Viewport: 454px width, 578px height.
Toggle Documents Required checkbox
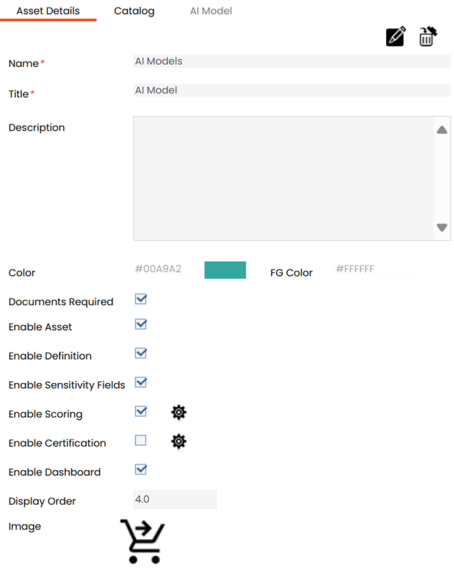tap(141, 299)
